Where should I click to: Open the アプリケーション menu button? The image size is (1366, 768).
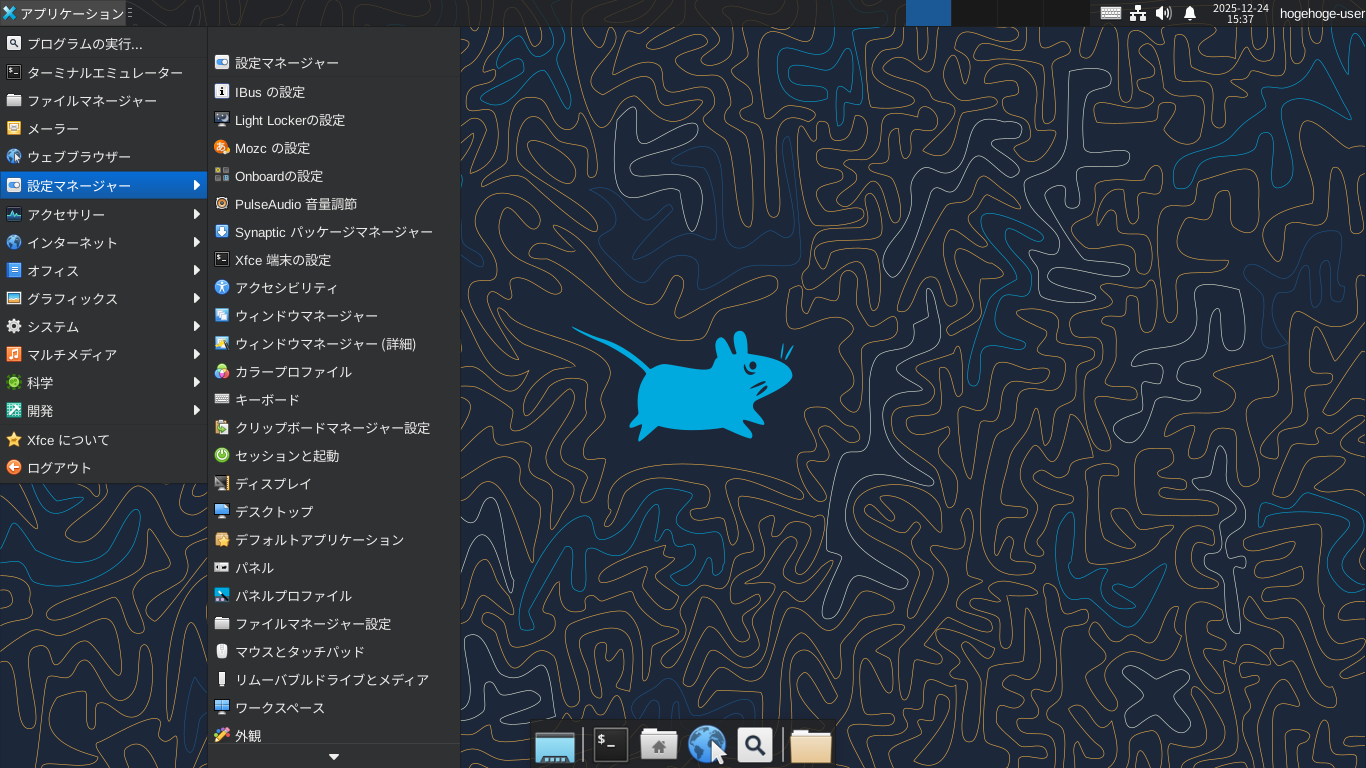tap(64, 13)
